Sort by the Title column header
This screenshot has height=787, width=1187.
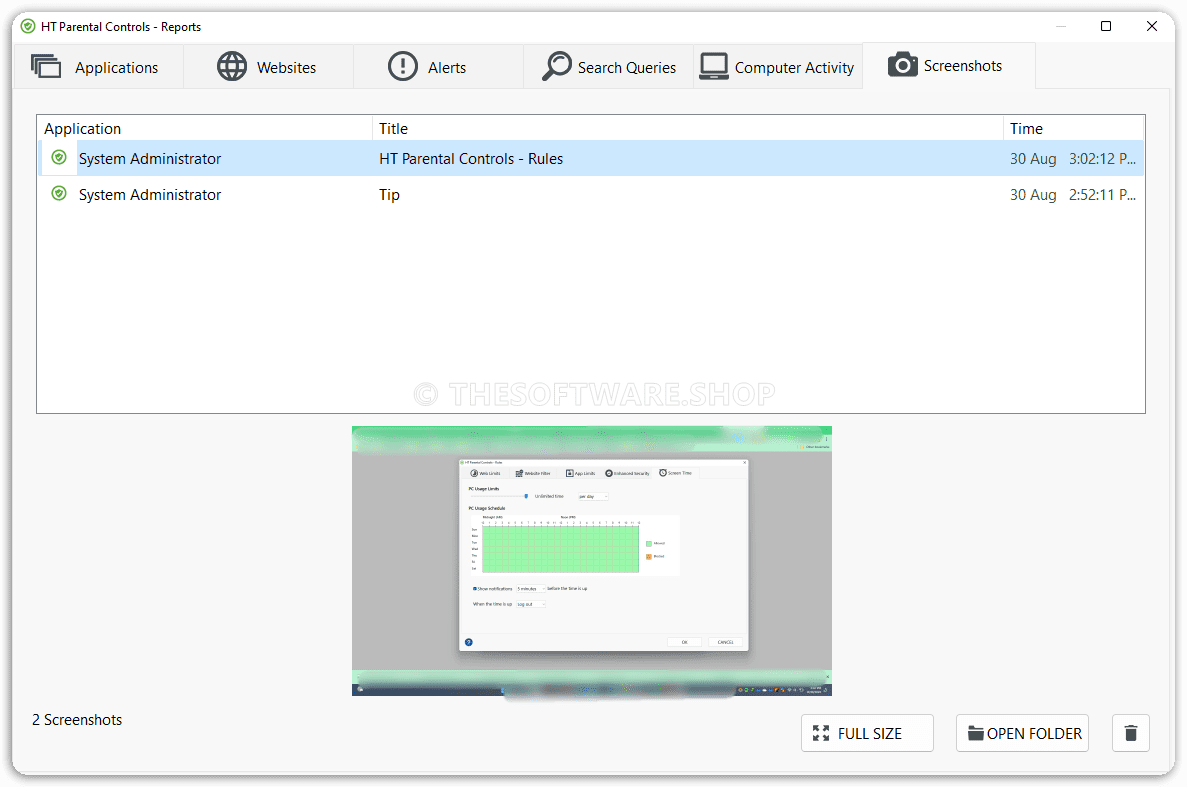click(687, 129)
